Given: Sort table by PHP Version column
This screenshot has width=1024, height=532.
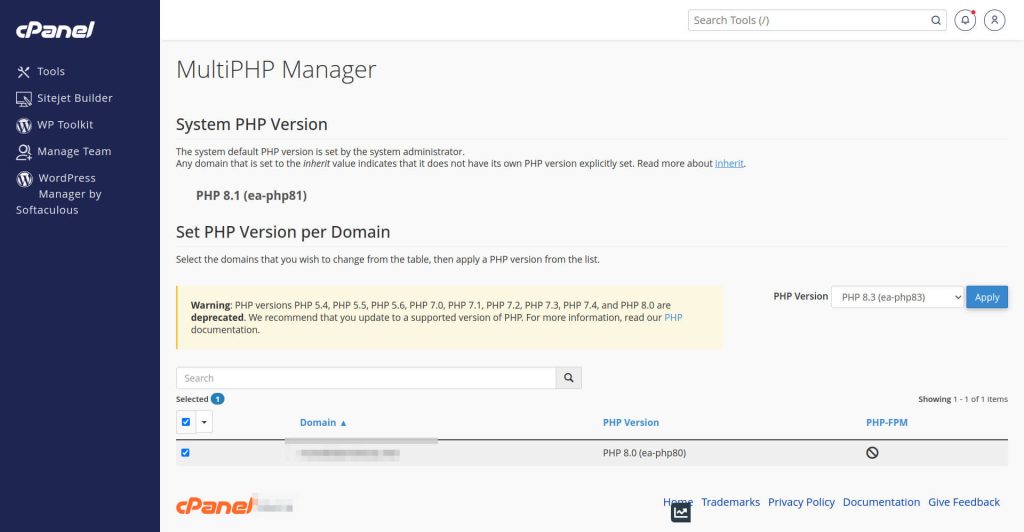Looking at the screenshot, I should (630, 422).
